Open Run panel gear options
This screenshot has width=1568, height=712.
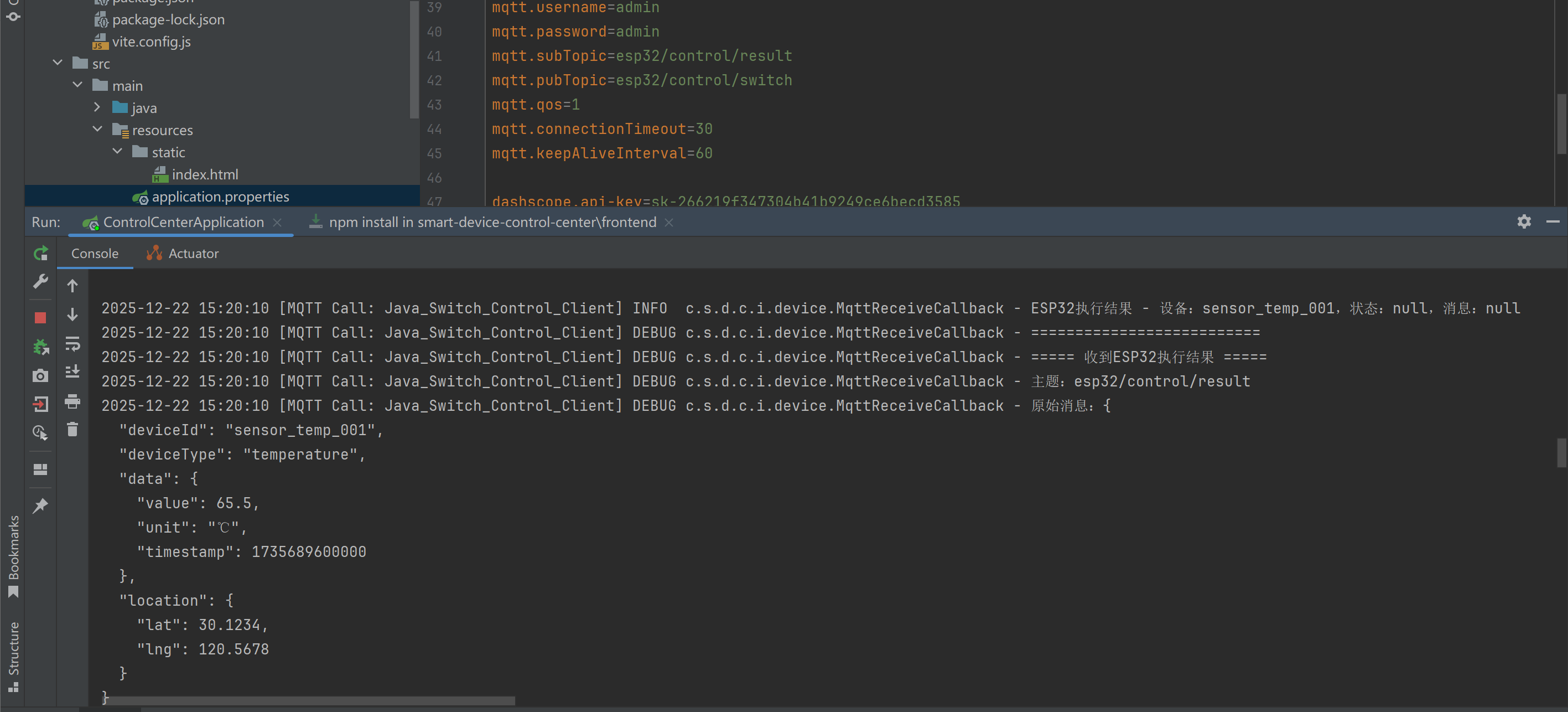[1524, 221]
